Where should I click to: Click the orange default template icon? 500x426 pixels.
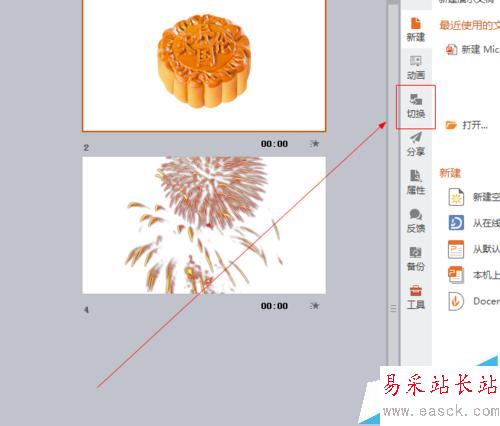pyautogui.click(x=456, y=249)
